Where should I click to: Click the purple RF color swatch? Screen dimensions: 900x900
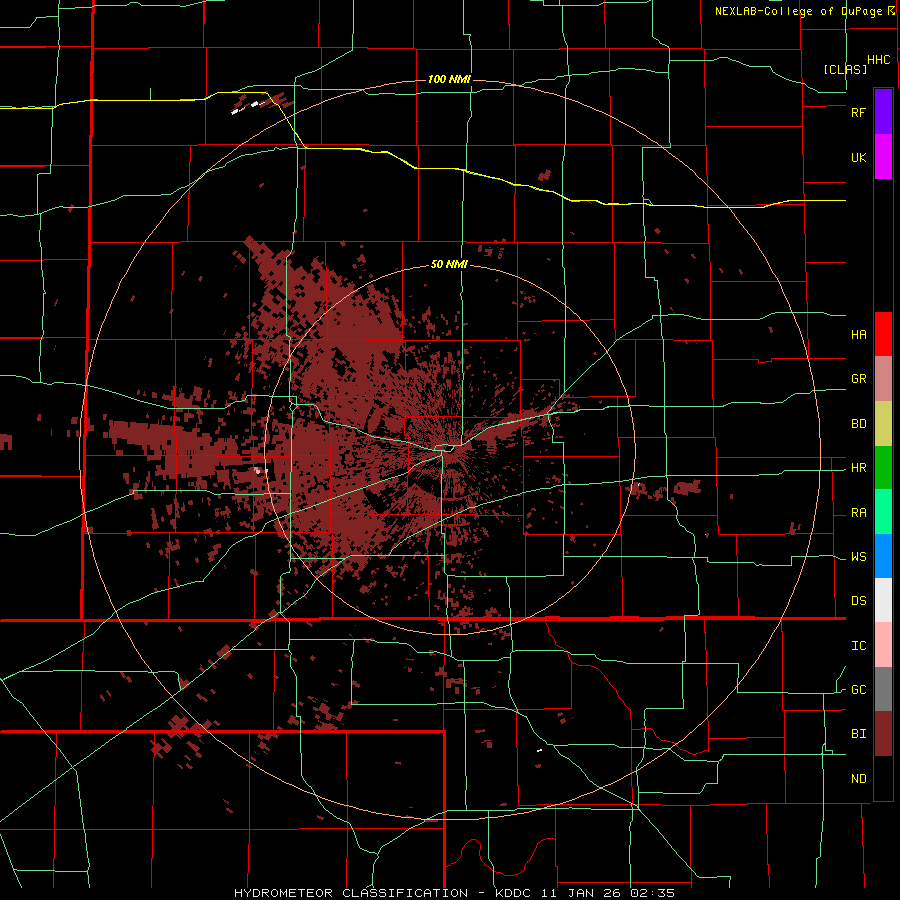(x=883, y=112)
